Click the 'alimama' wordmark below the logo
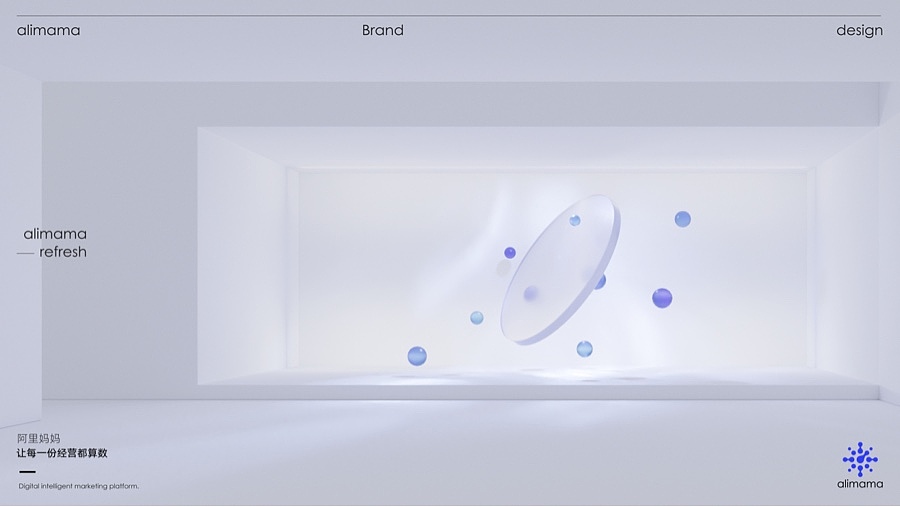This screenshot has width=900, height=507. 860,484
